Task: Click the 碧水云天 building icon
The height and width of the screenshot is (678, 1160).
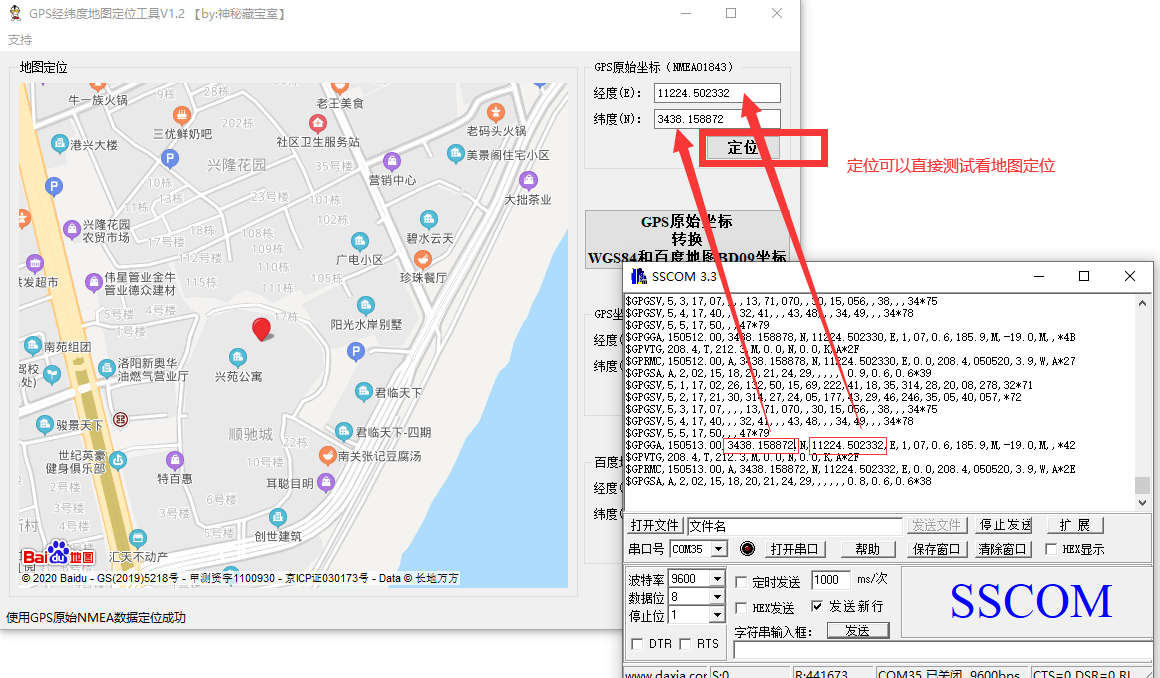Action: click(x=429, y=219)
